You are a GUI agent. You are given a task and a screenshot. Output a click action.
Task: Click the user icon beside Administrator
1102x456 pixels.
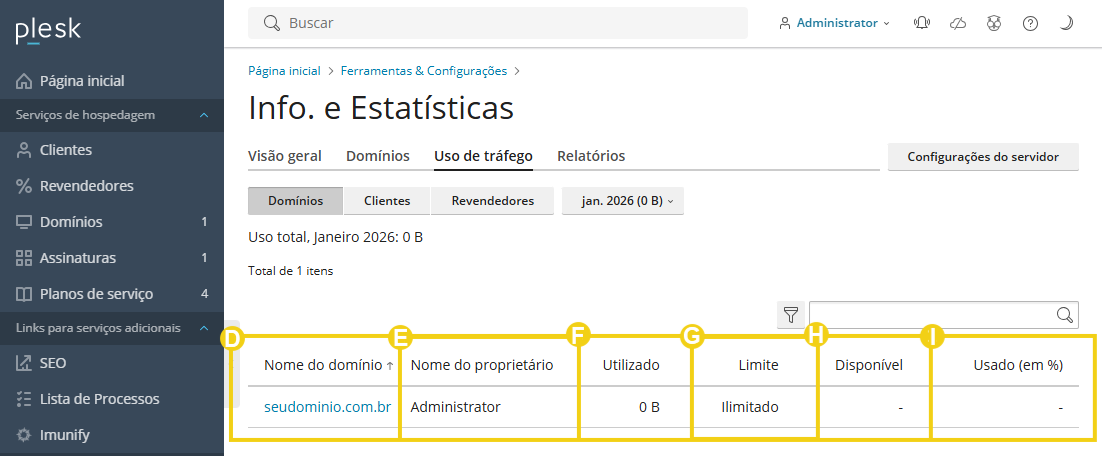[x=784, y=23]
